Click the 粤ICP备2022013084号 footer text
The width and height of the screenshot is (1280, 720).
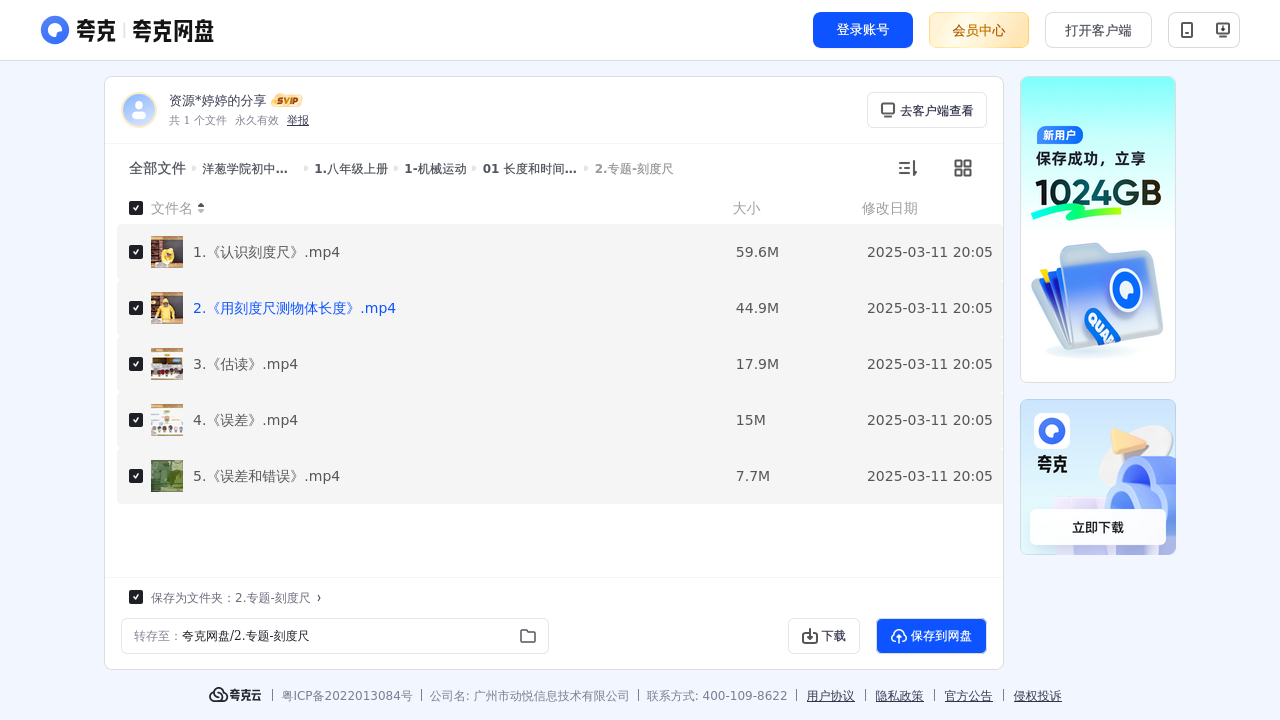point(347,696)
